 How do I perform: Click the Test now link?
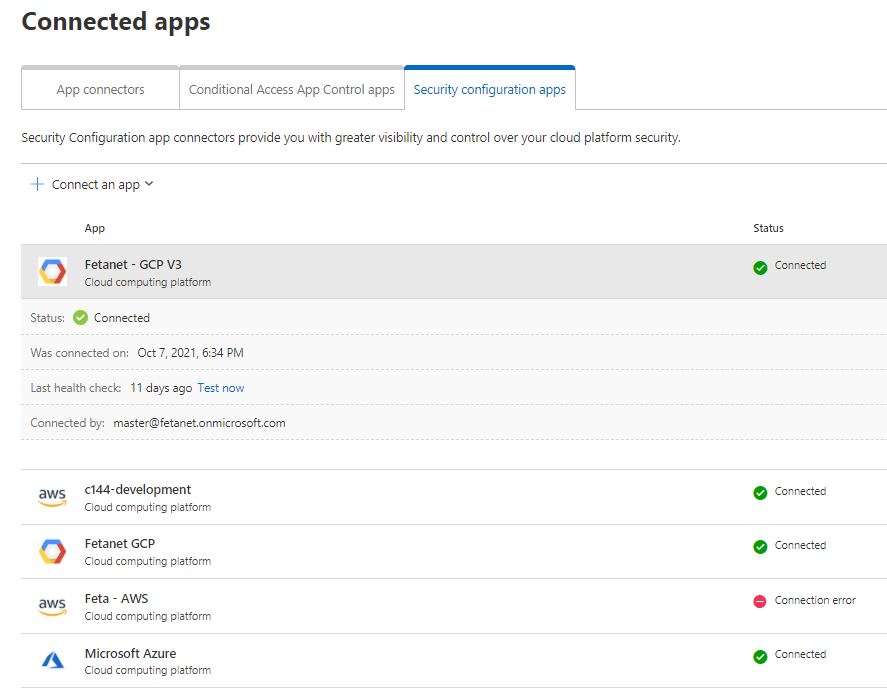click(x=220, y=388)
